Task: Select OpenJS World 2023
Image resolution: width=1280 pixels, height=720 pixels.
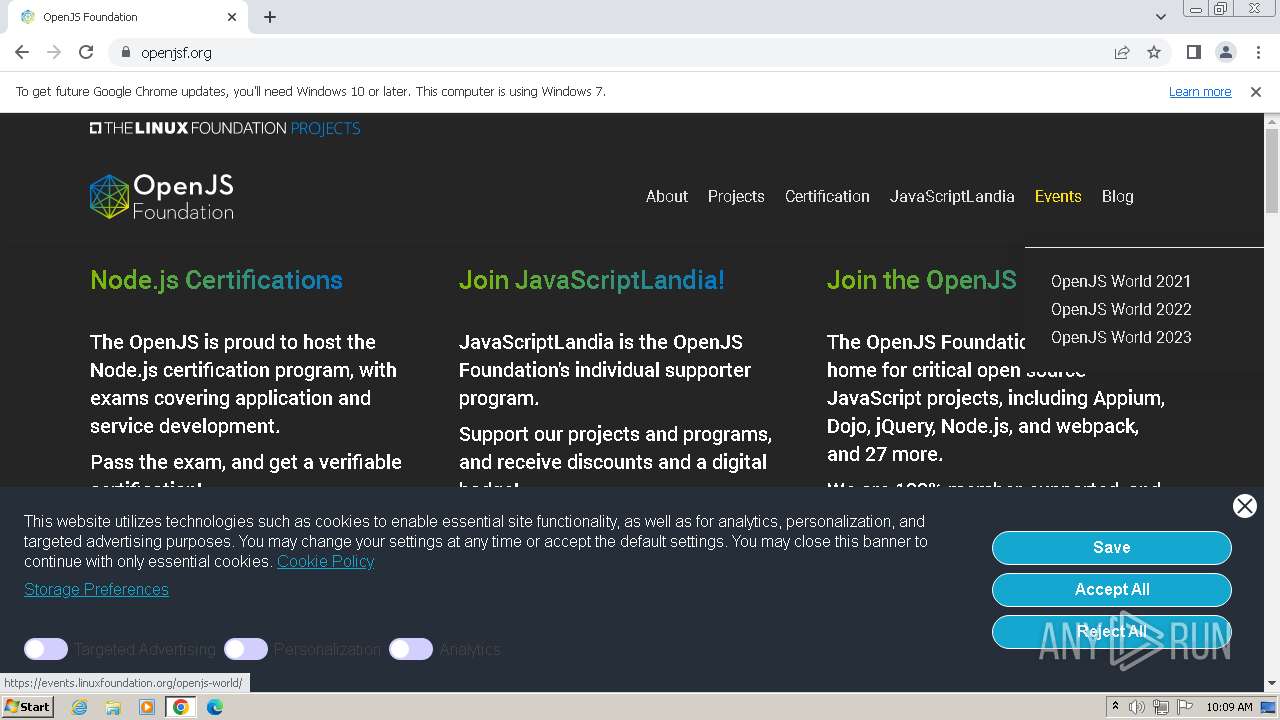Action: pos(1121,338)
